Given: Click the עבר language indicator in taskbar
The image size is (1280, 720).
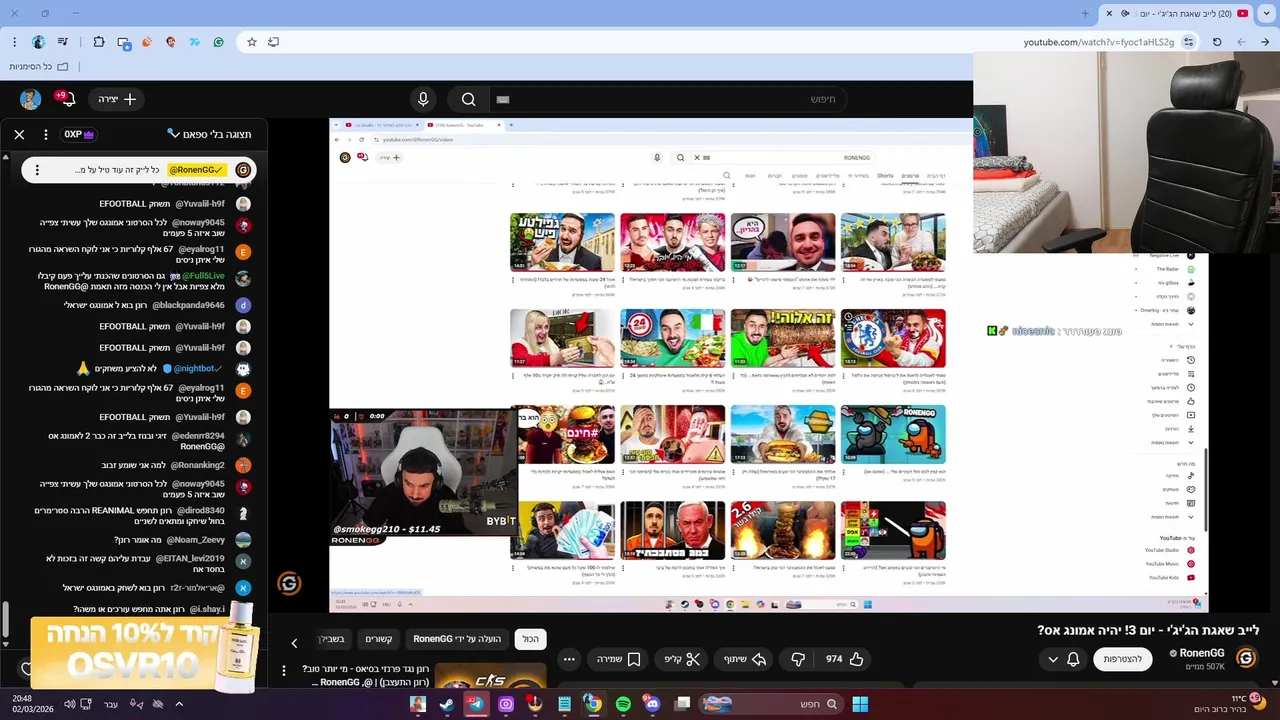Looking at the screenshot, I should click(111, 704).
